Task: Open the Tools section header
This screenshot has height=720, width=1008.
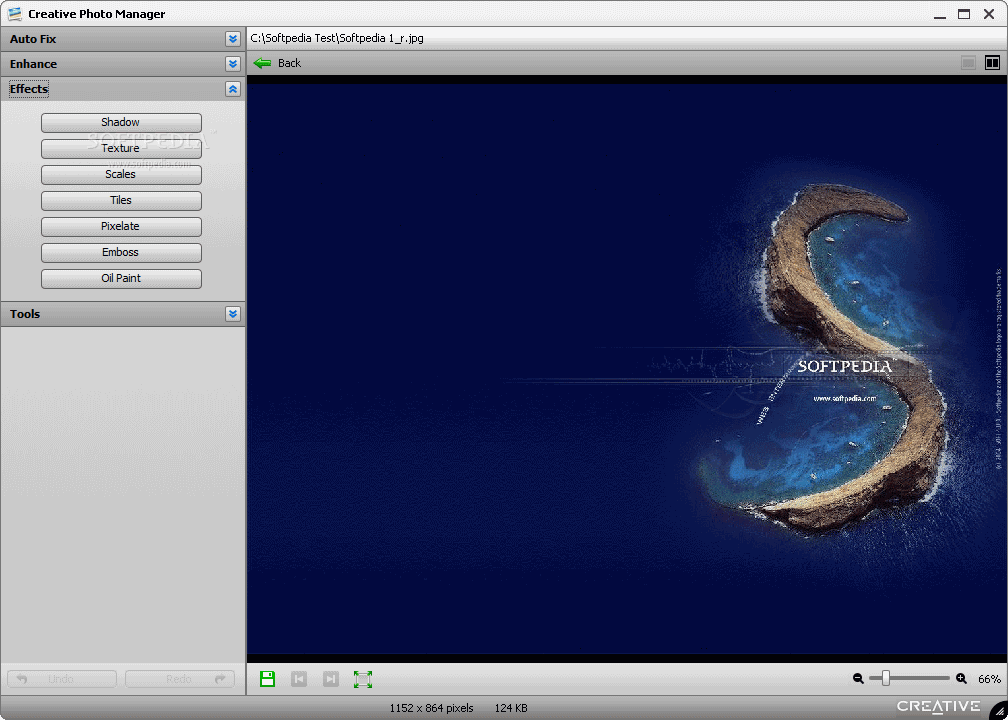Action: click(122, 314)
